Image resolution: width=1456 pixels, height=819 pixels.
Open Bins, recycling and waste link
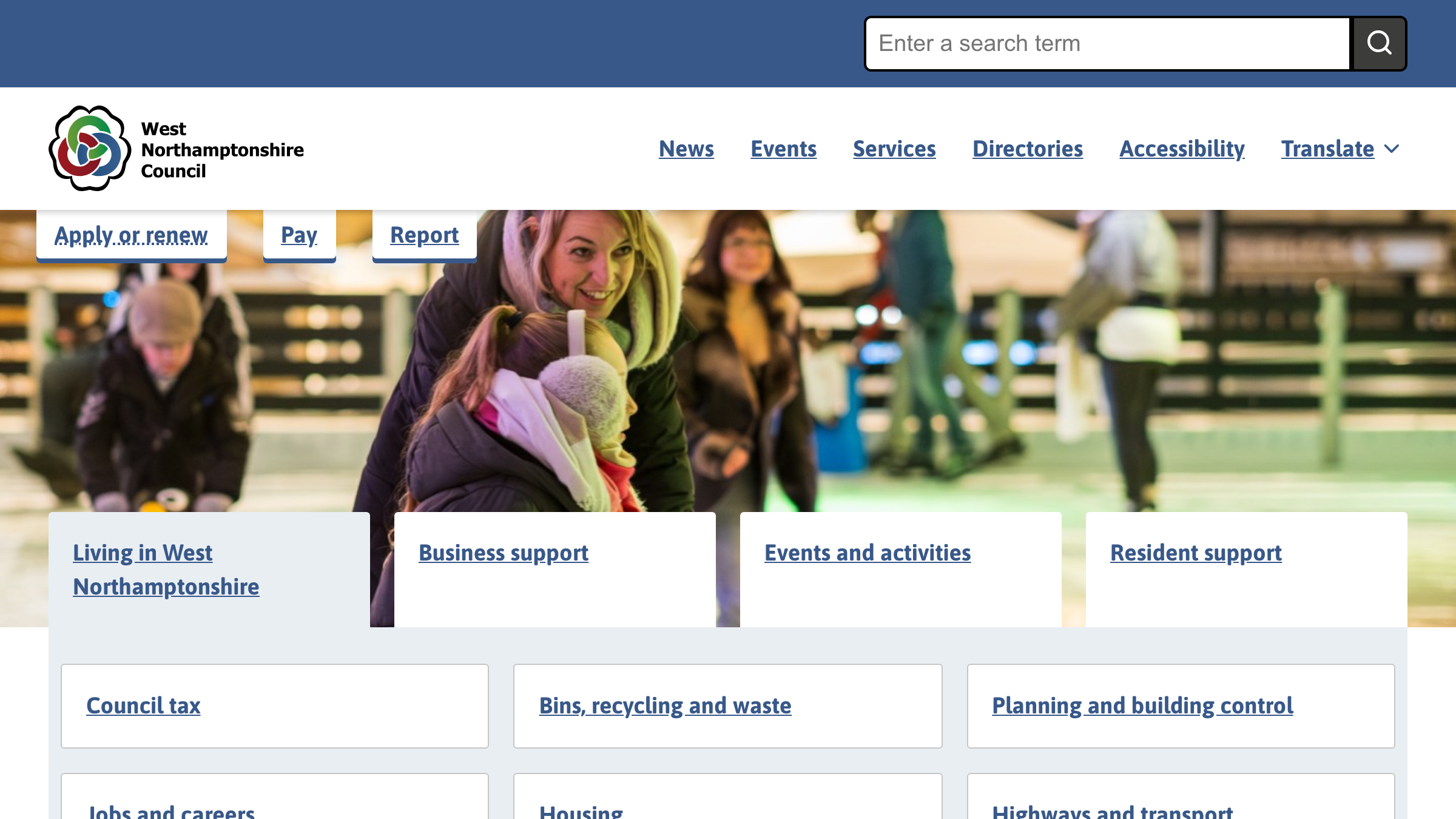(665, 706)
